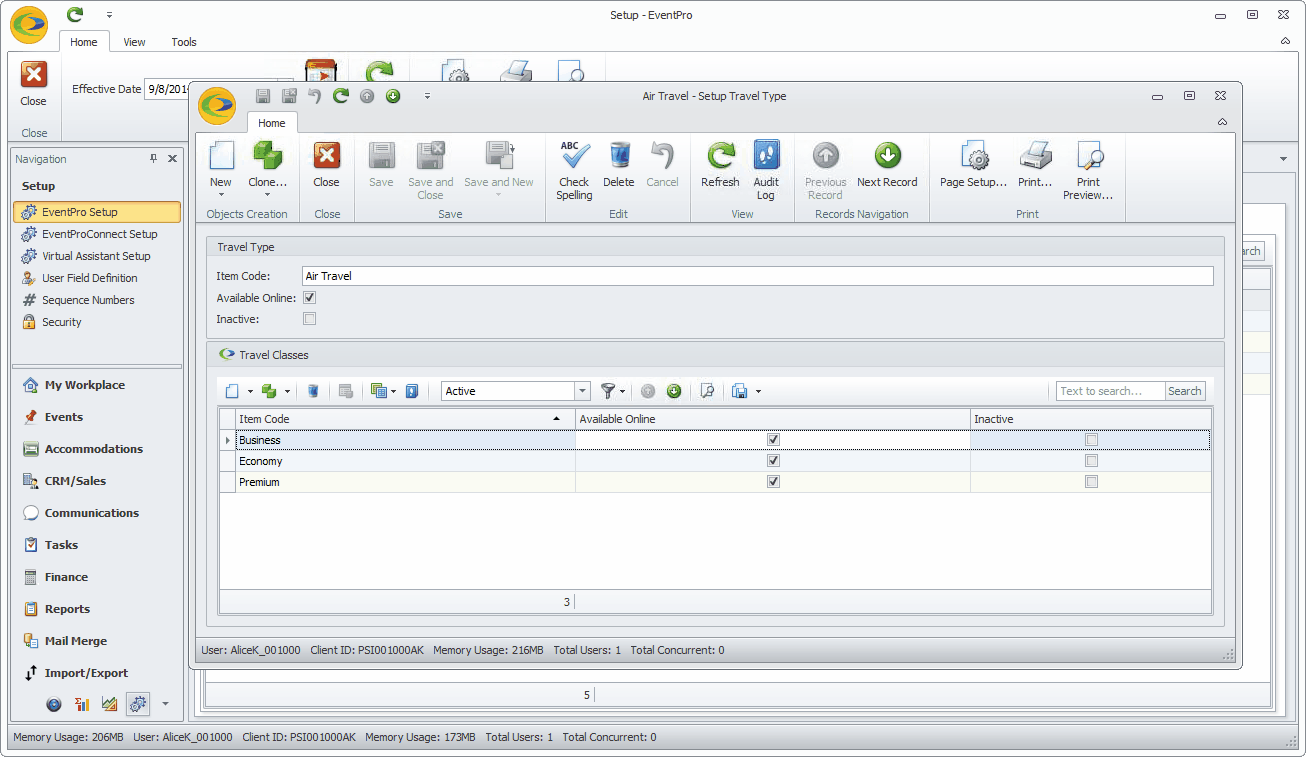
Task: Switch to View tab in Setup window
Action: (x=134, y=42)
